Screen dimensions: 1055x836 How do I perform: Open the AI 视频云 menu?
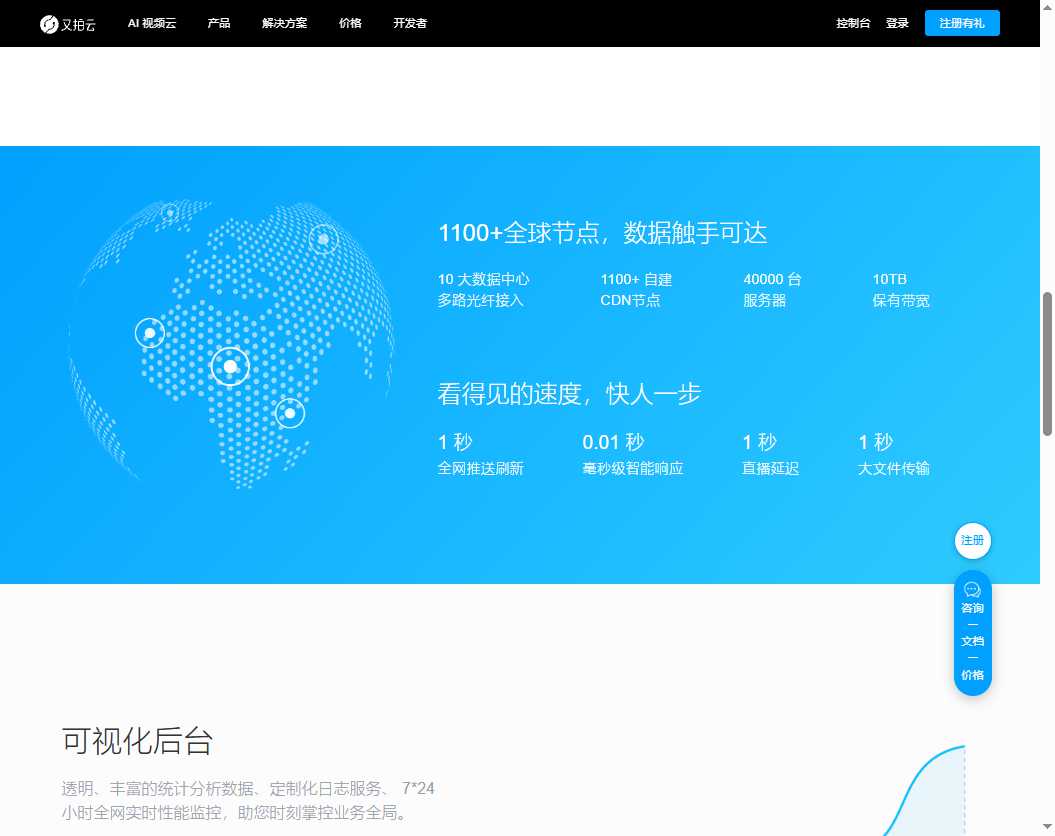click(151, 23)
